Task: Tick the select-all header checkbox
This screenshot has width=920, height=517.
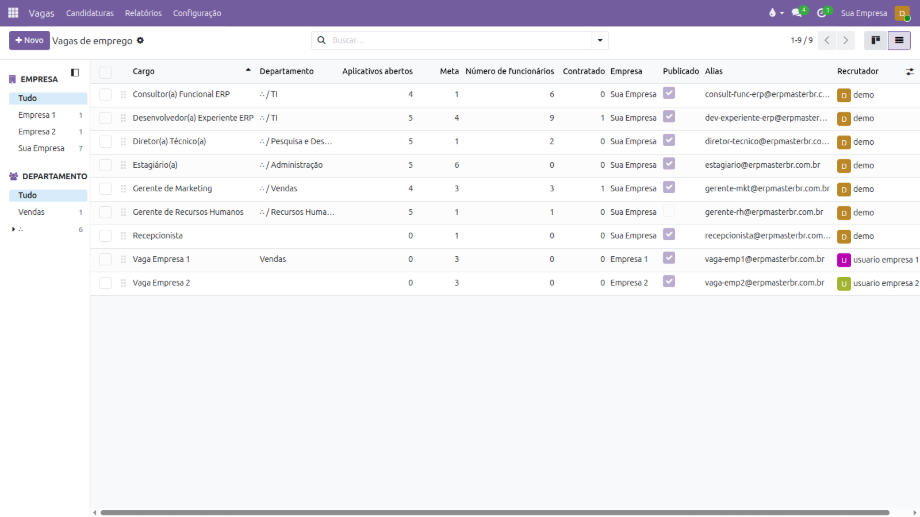Action: [x=106, y=72]
